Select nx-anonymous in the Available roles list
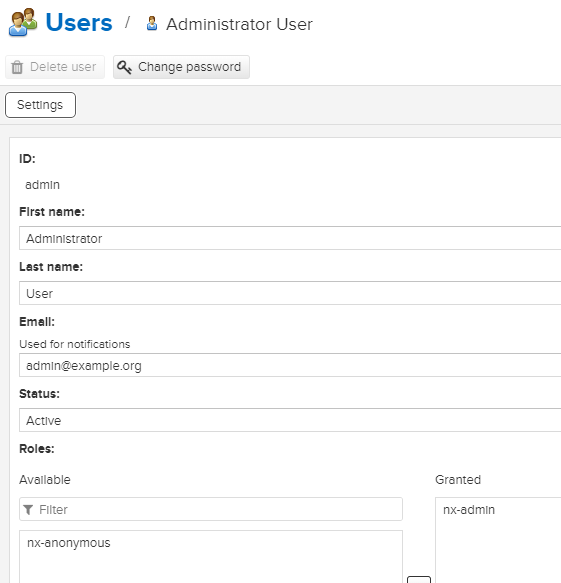 [69, 543]
